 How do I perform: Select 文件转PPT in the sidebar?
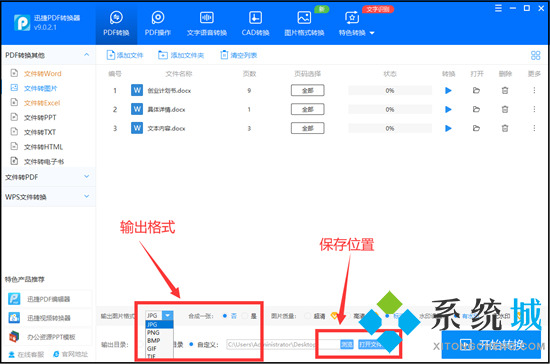tap(40, 117)
